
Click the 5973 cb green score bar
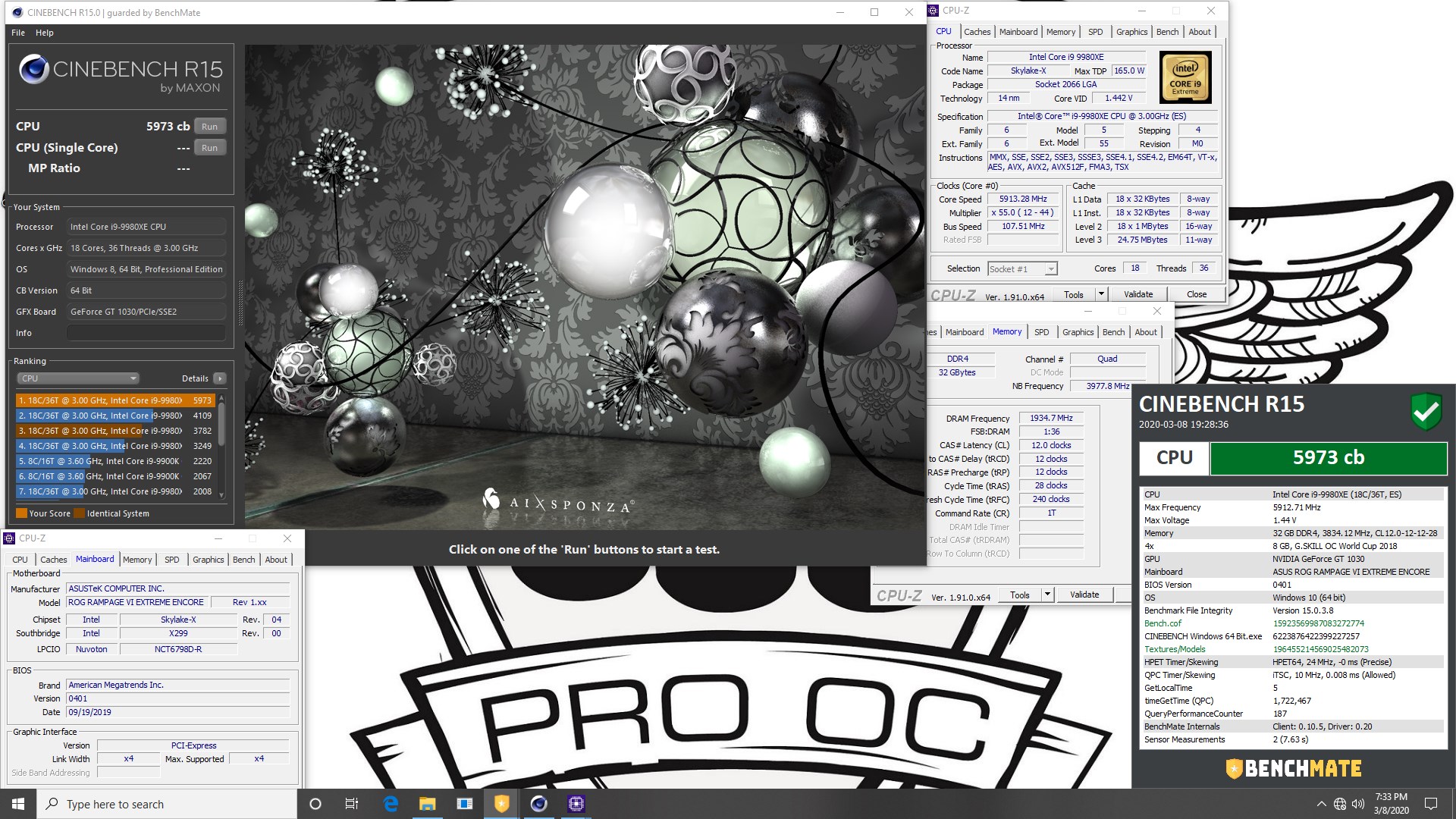[x=1328, y=458]
